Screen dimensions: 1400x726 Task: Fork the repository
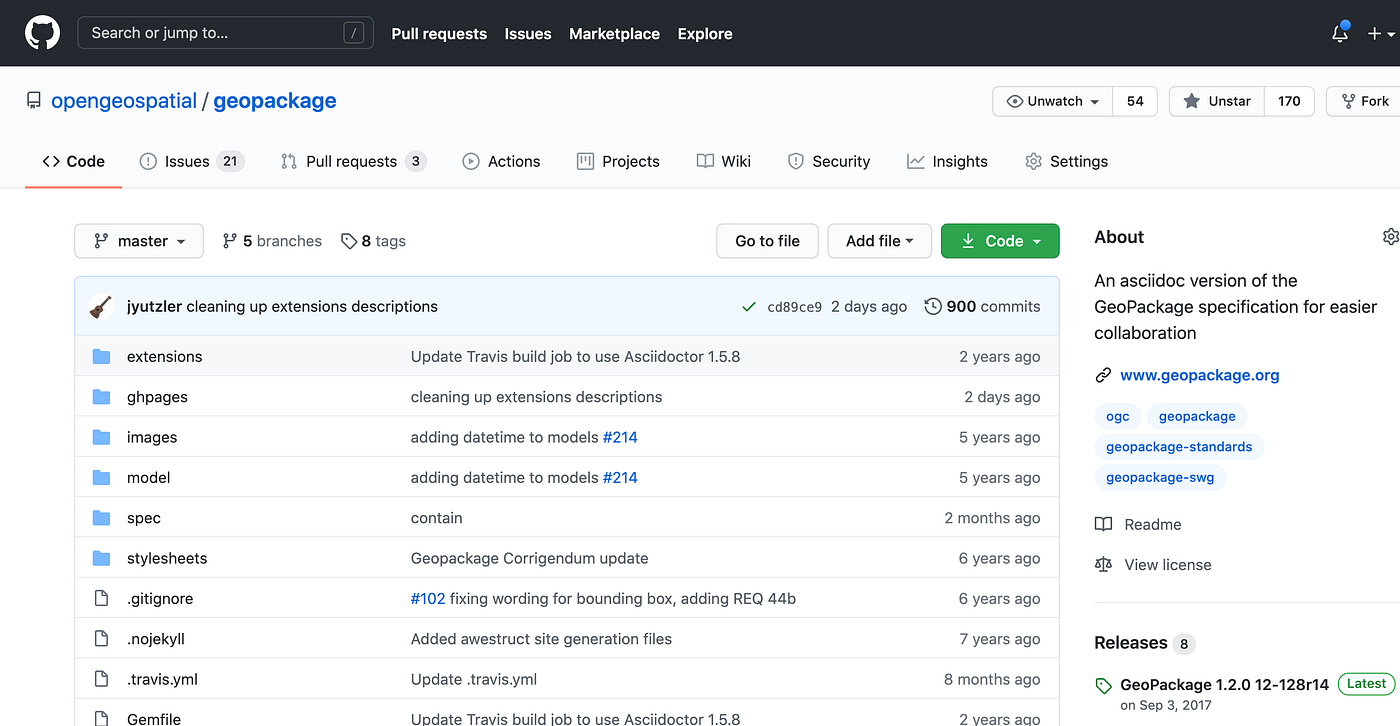click(1365, 101)
